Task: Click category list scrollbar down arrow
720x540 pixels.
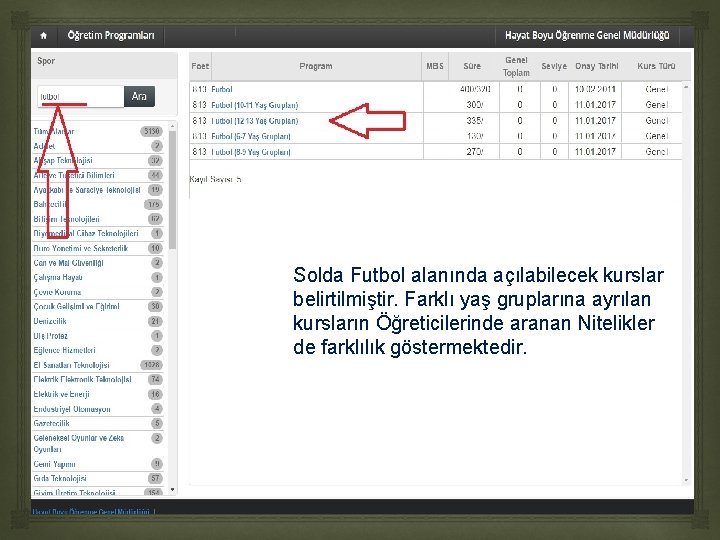Action: (x=173, y=490)
